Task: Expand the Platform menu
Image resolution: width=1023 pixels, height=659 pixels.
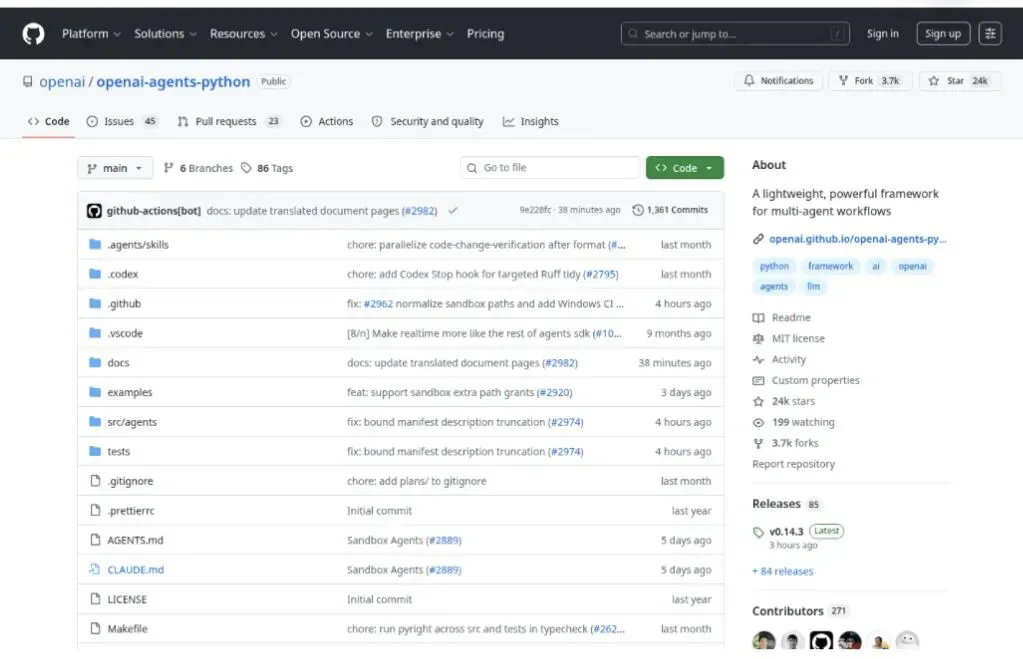Action: coord(91,34)
